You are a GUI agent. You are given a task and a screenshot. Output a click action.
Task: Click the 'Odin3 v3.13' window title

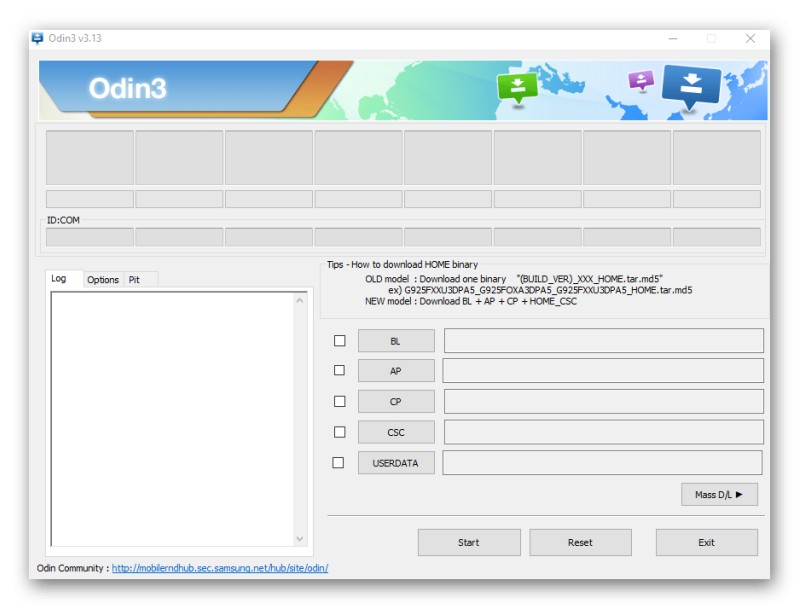pyautogui.click(x=75, y=38)
